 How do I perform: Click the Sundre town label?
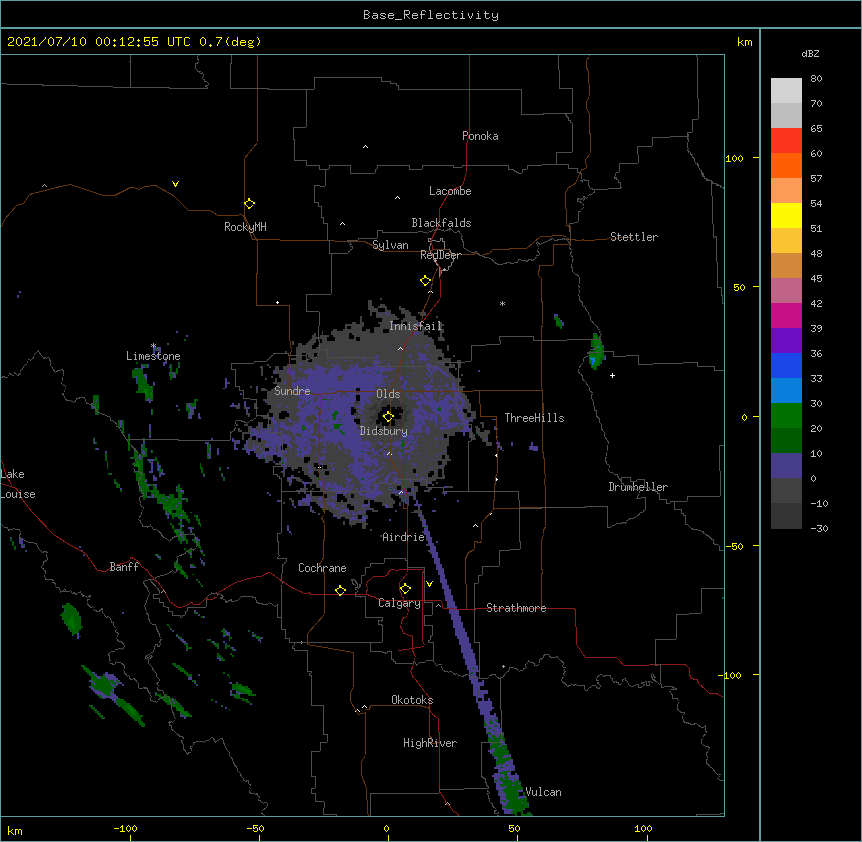pos(292,391)
